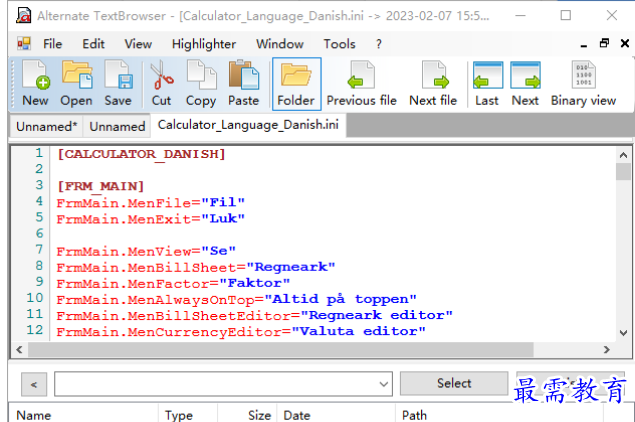This screenshot has height=422, width=635.
Task: Open a file using the Open icon
Action: click(76, 84)
